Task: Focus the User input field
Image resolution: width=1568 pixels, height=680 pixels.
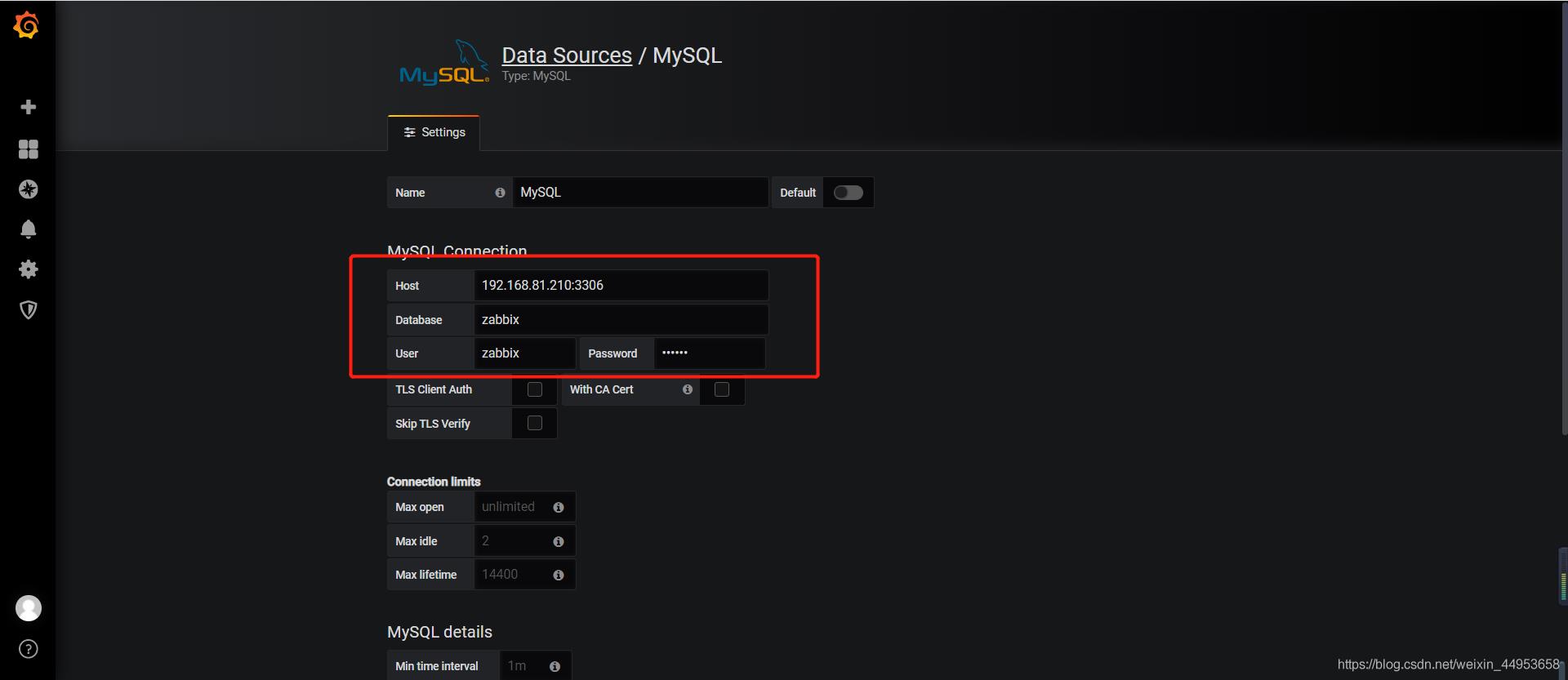Action: coord(524,353)
